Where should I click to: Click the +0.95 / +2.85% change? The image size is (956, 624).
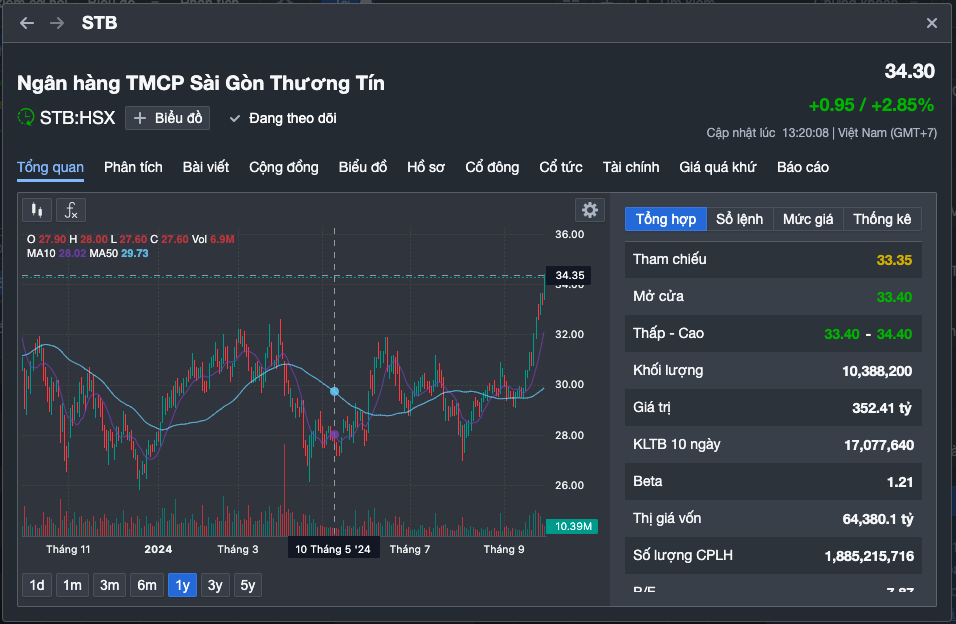[x=871, y=106]
